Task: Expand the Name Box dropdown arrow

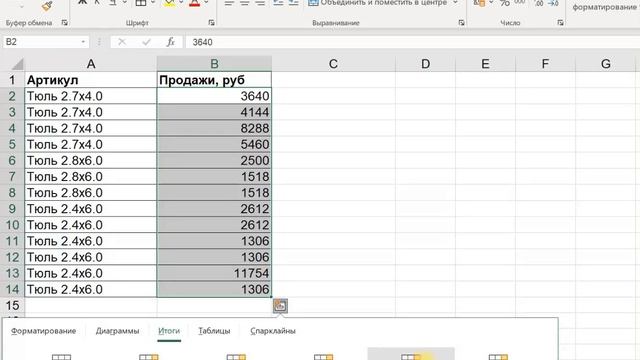Action: (83, 42)
